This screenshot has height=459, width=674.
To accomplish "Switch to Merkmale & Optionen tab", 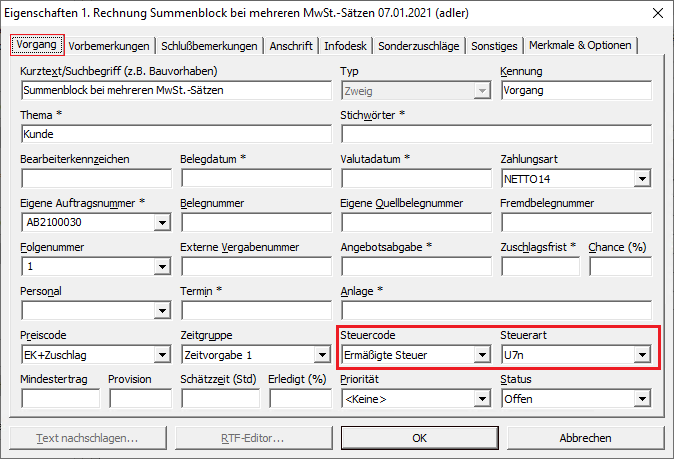I will point(581,46).
